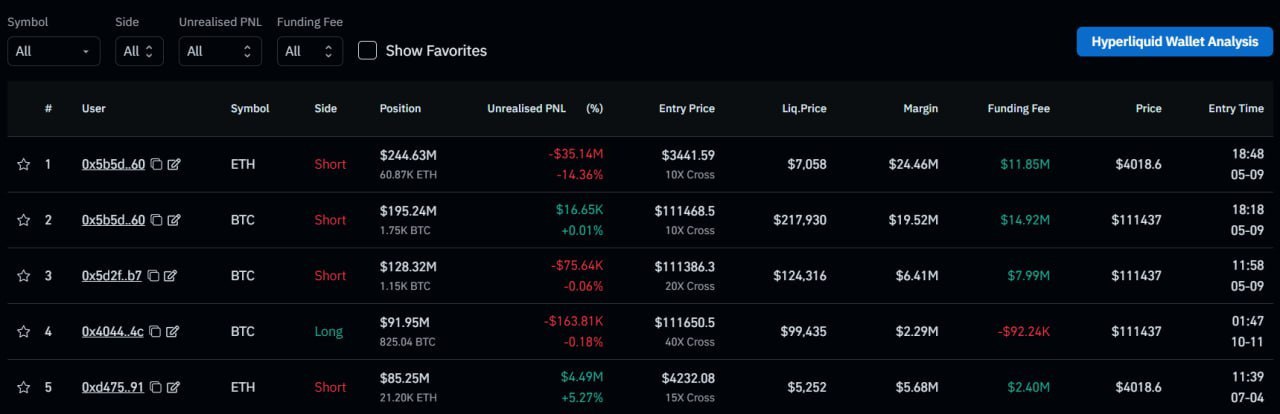Open the Unrealised PNL filter dropdown
This screenshot has width=1280, height=414.
point(220,51)
